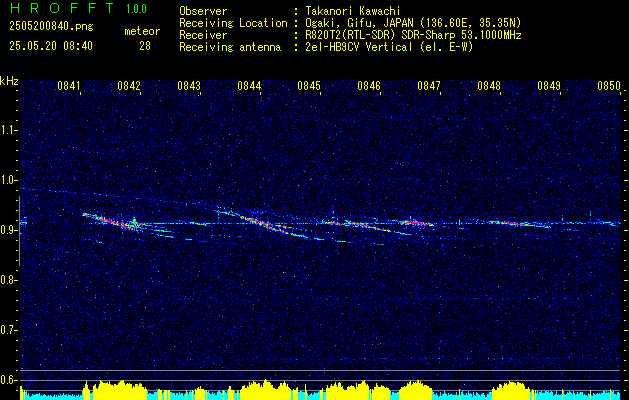Click frequency axis label 0.8
Image resolution: width=629 pixels, height=400 pixels.
pos(8,280)
